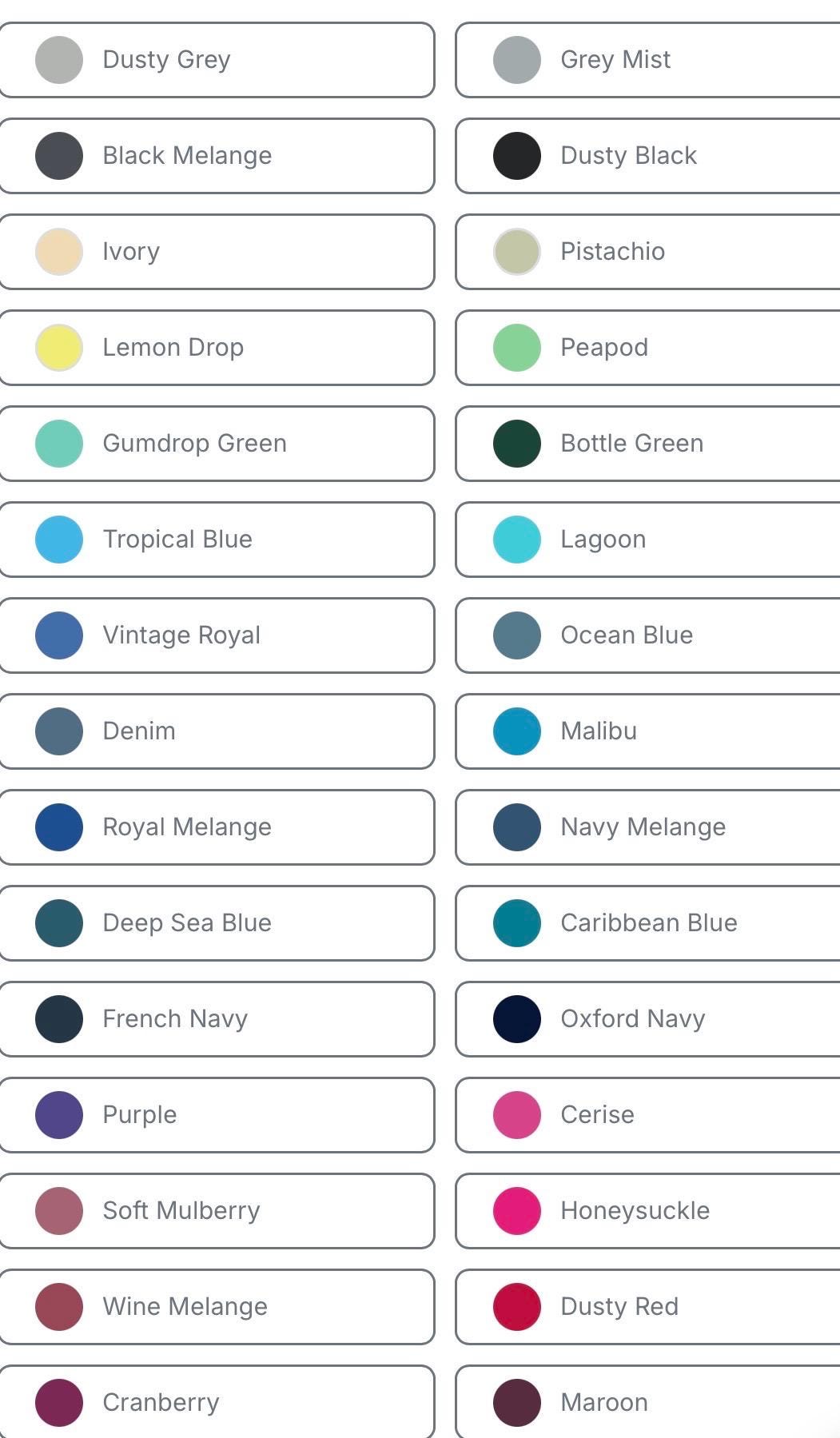Image resolution: width=840 pixels, height=1438 pixels.
Task: Choose the Bottle Green swatch
Action: tap(517, 444)
